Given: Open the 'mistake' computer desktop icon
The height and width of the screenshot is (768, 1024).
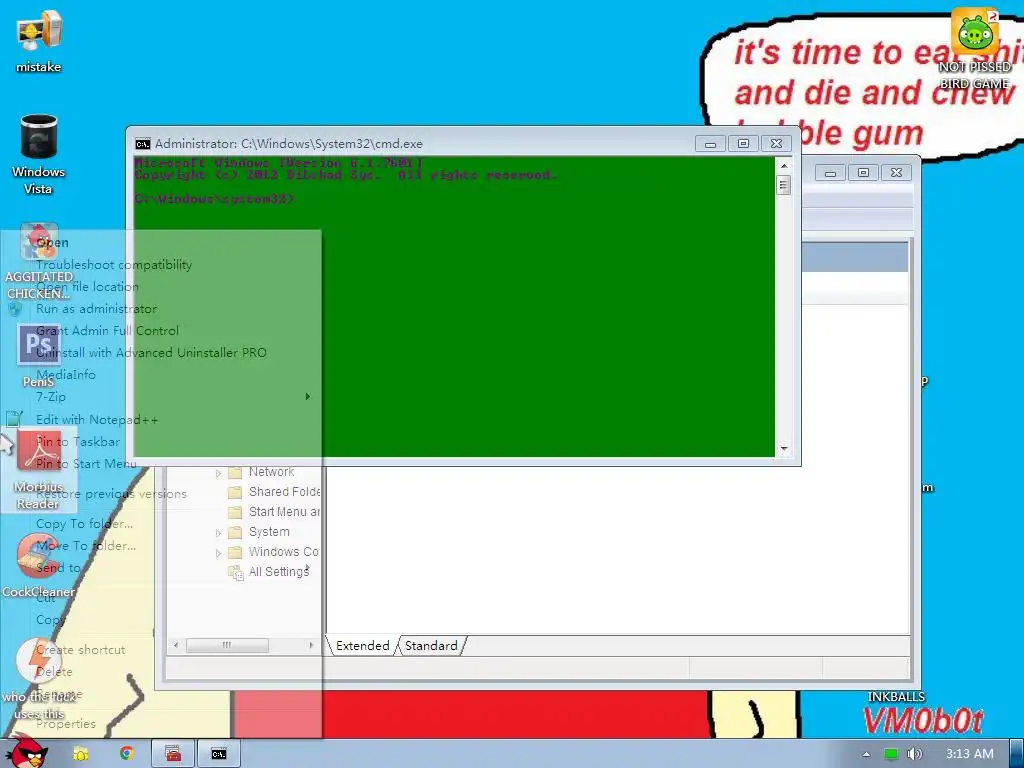Looking at the screenshot, I should coord(39,43).
